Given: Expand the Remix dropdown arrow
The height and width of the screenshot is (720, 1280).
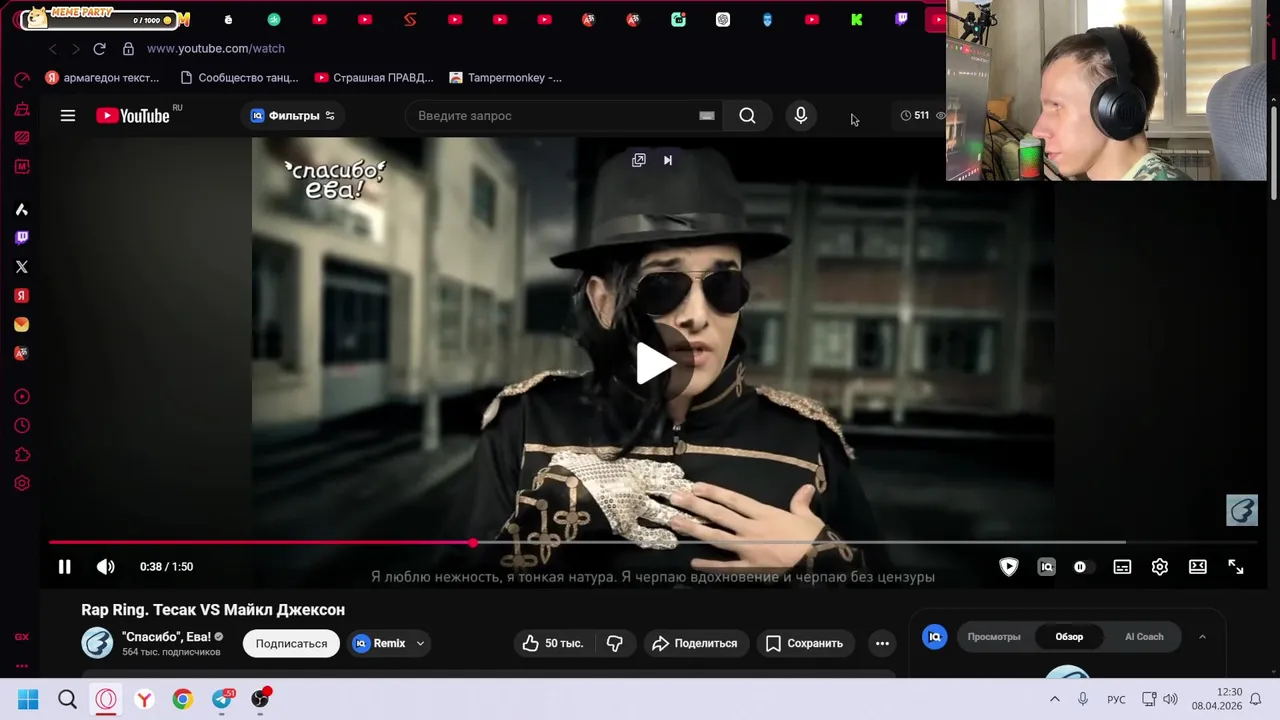Looking at the screenshot, I should coord(420,644).
